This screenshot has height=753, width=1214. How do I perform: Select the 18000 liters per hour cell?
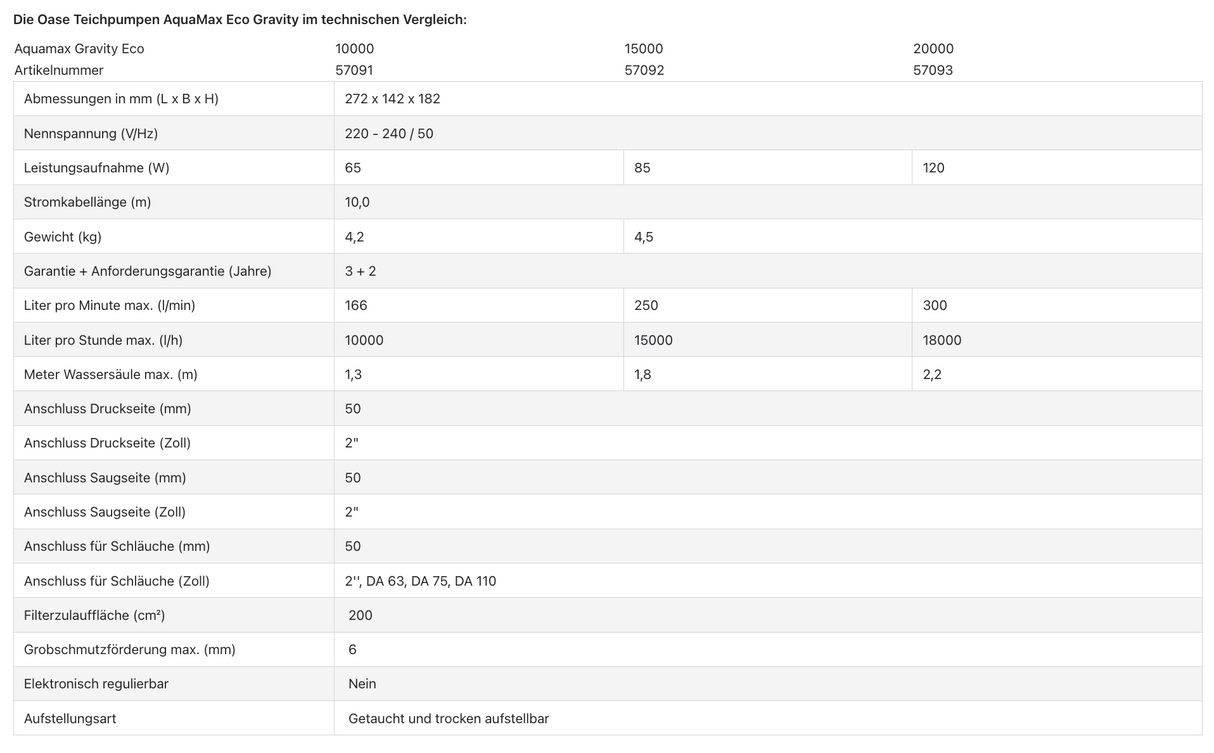click(x=942, y=340)
